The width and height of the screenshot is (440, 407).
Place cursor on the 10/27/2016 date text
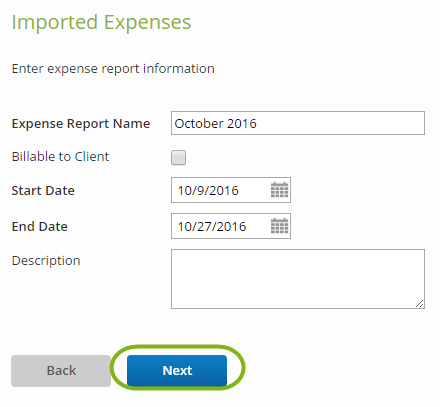point(212,227)
